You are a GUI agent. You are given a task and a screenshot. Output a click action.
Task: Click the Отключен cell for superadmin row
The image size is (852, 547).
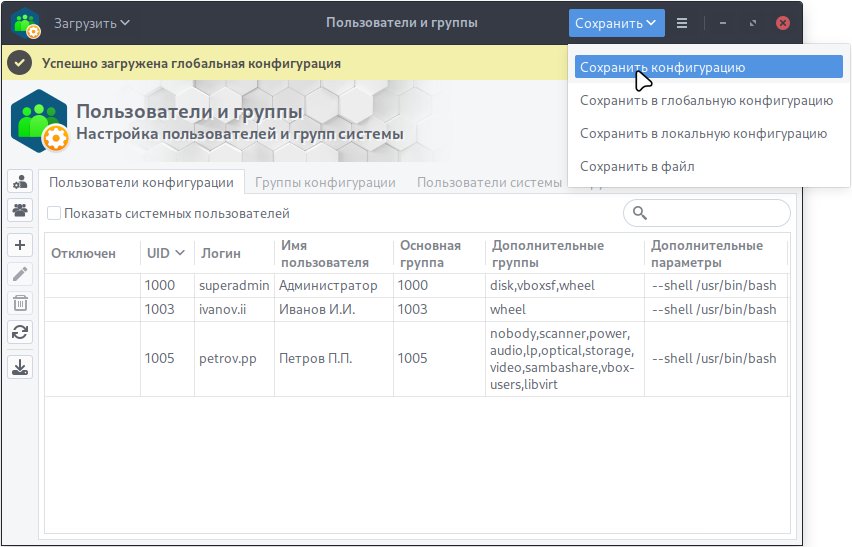pyautogui.click(x=92, y=286)
